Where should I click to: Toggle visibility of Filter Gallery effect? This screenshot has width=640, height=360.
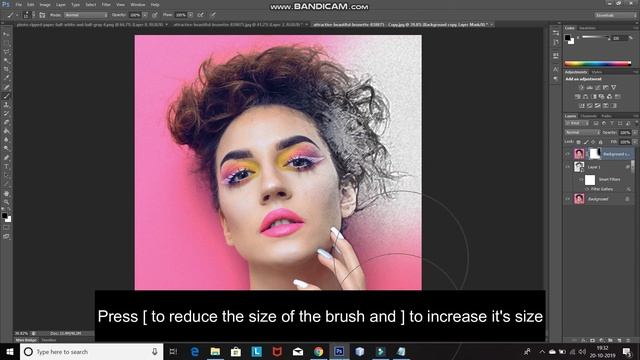pyautogui.click(x=587, y=189)
